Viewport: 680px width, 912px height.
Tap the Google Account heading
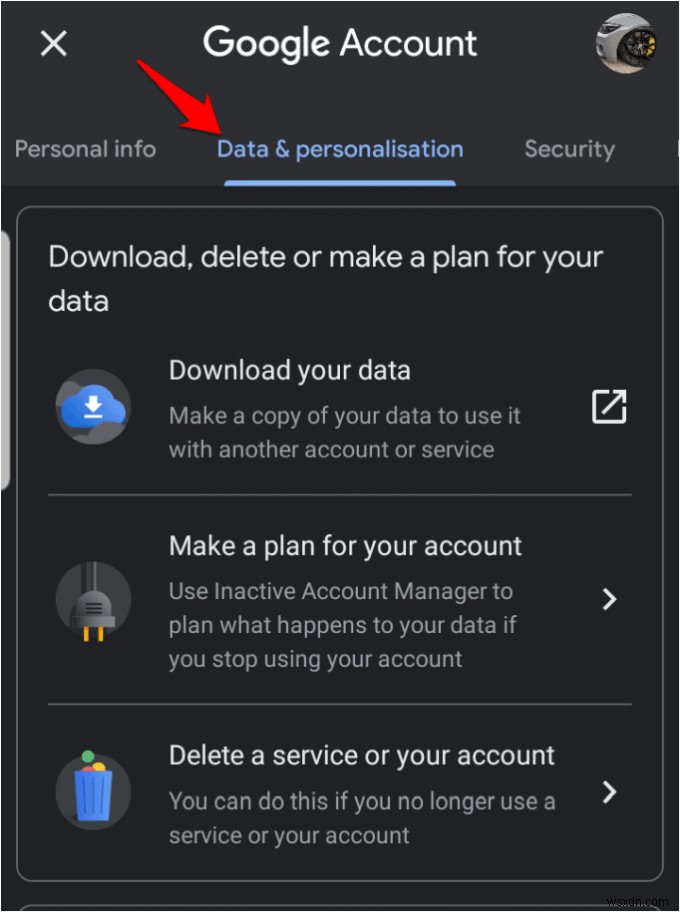click(340, 43)
